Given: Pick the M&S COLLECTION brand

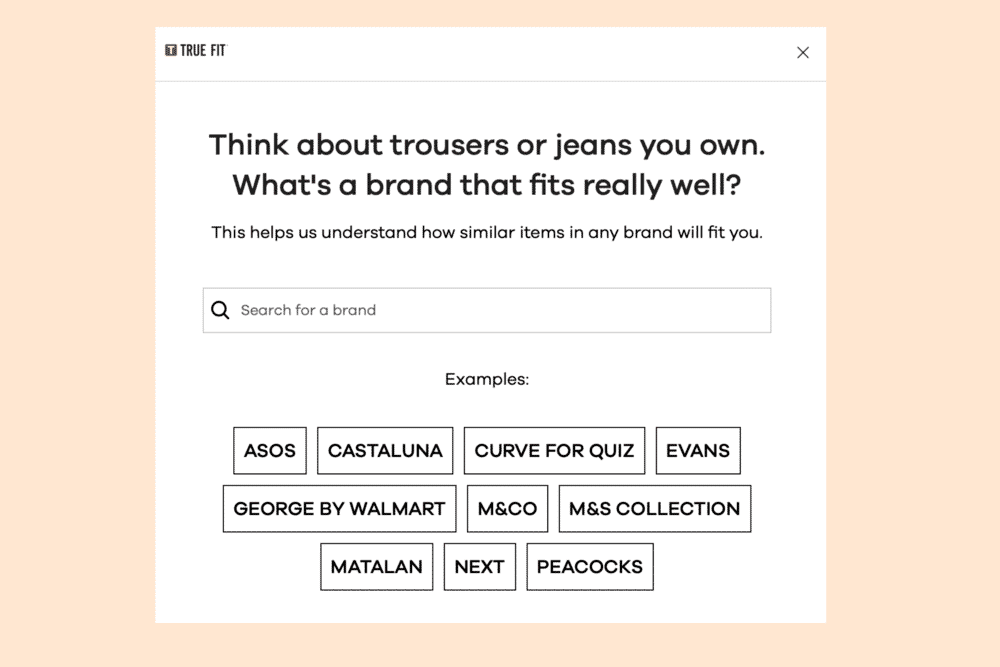Looking at the screenshot, I should (x=654, y=508).
